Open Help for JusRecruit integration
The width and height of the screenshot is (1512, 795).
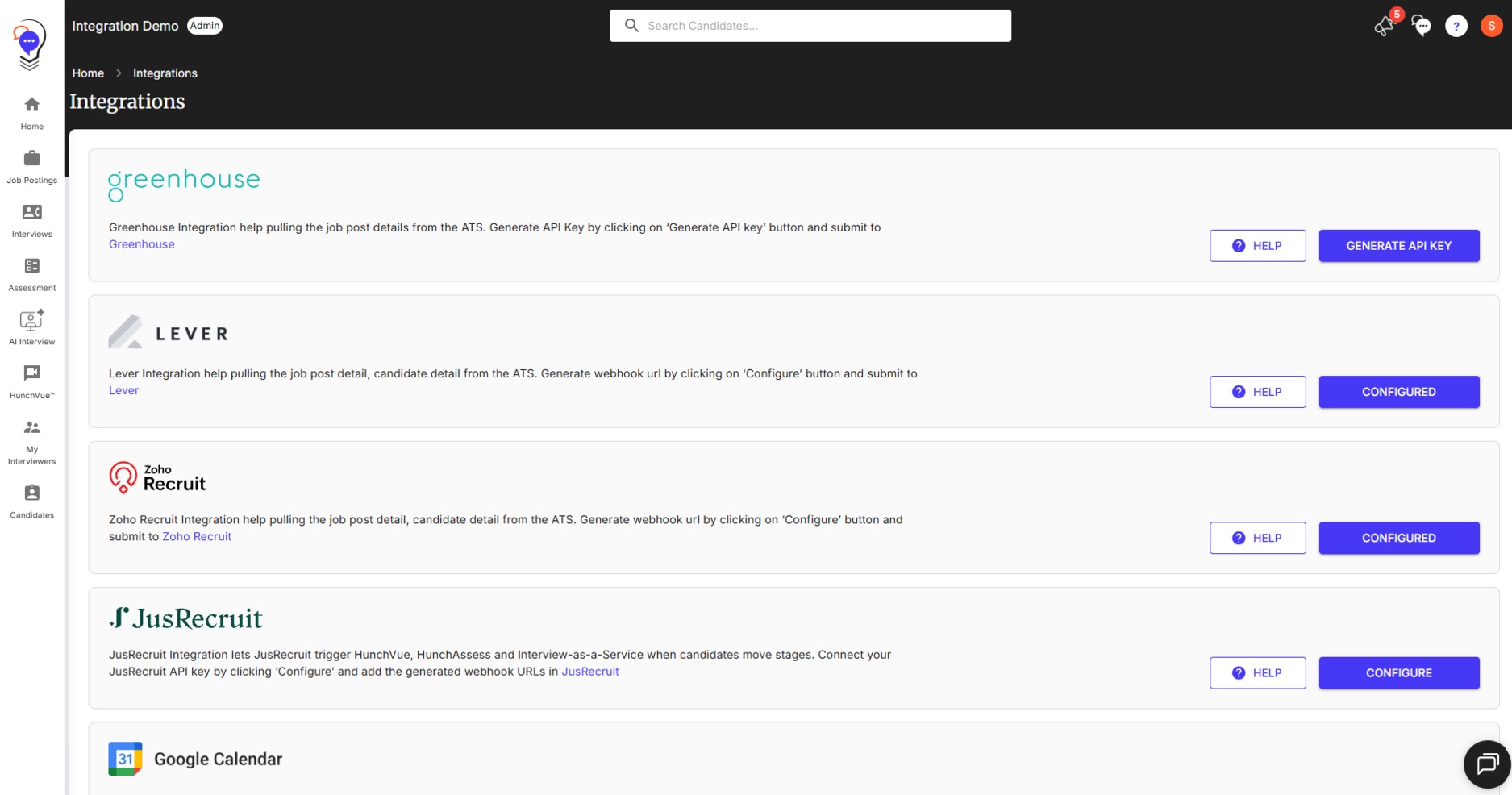pyautogui.click(x=1257, y=673)
